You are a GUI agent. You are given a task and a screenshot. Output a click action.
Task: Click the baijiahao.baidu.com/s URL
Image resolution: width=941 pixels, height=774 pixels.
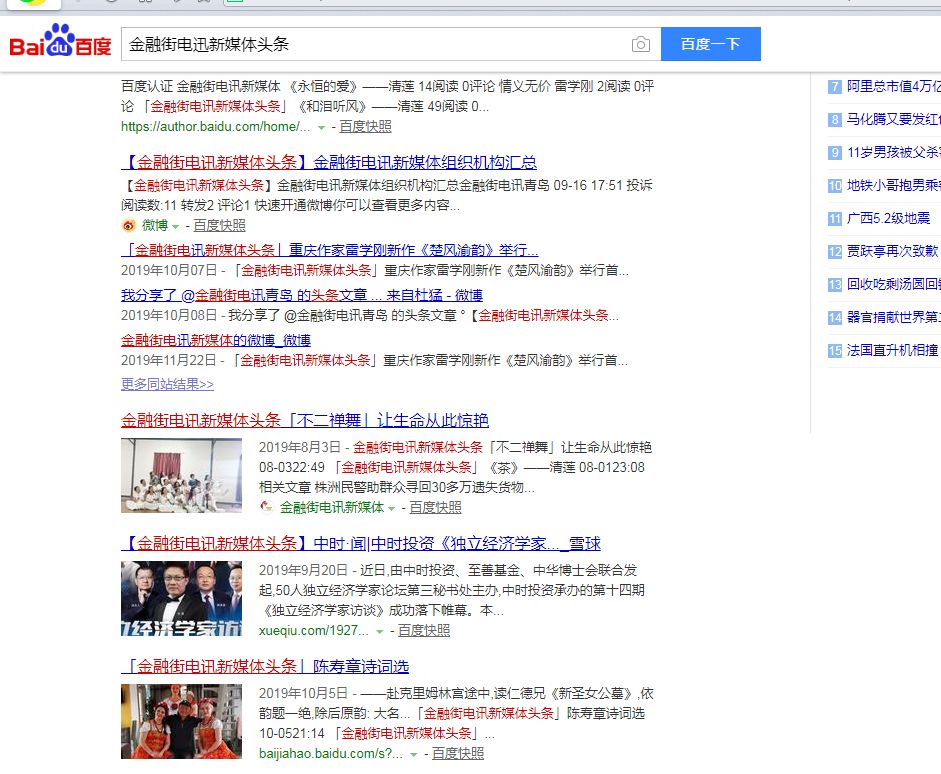pyautogui.click(x=331, y=754)
